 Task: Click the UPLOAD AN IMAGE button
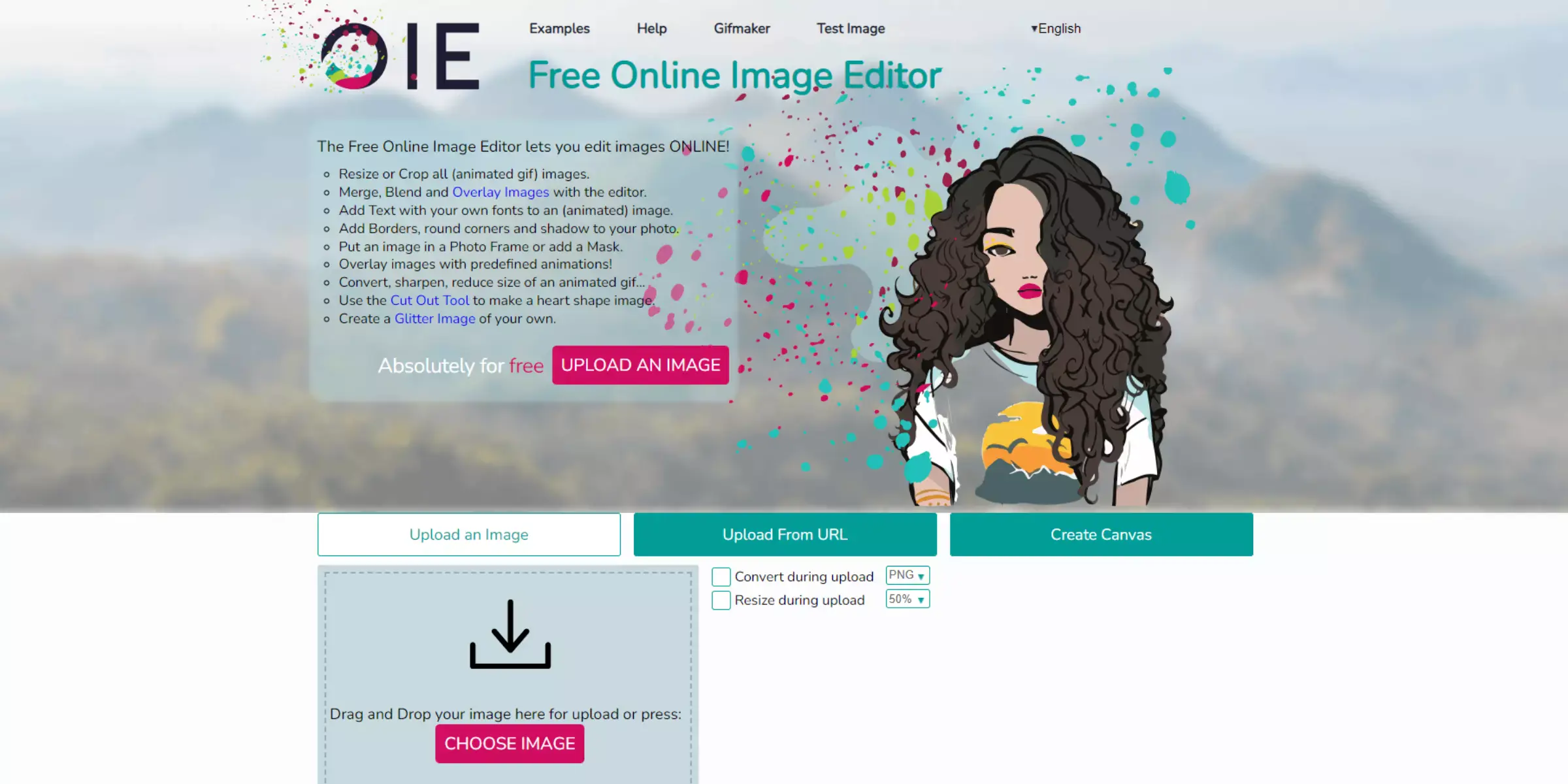(x=640, y=364)
